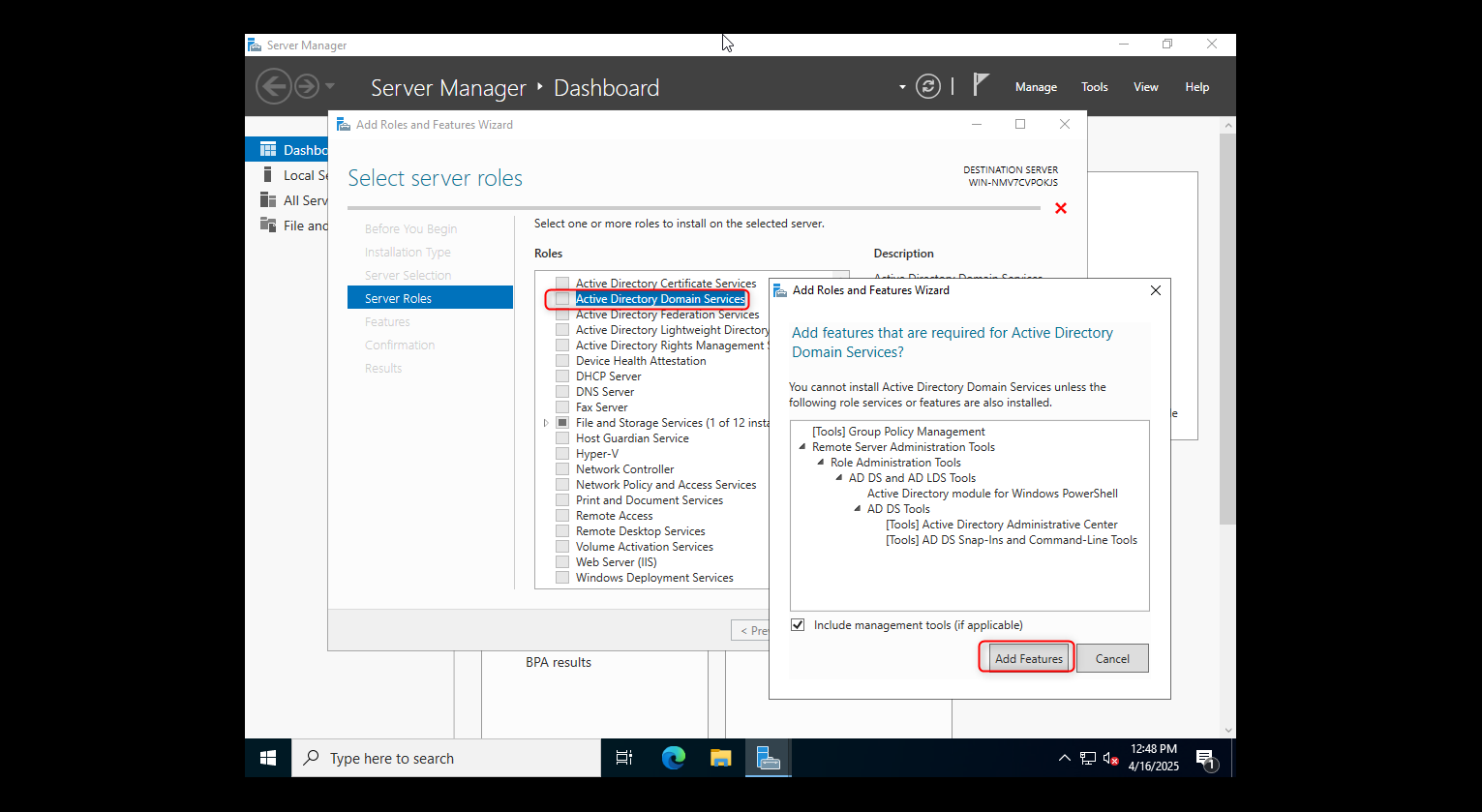The height and width of the screenshot is (812, 1482).
Task: Select Active Directory module for Windows PowerShell
Action: click(992, 494)
